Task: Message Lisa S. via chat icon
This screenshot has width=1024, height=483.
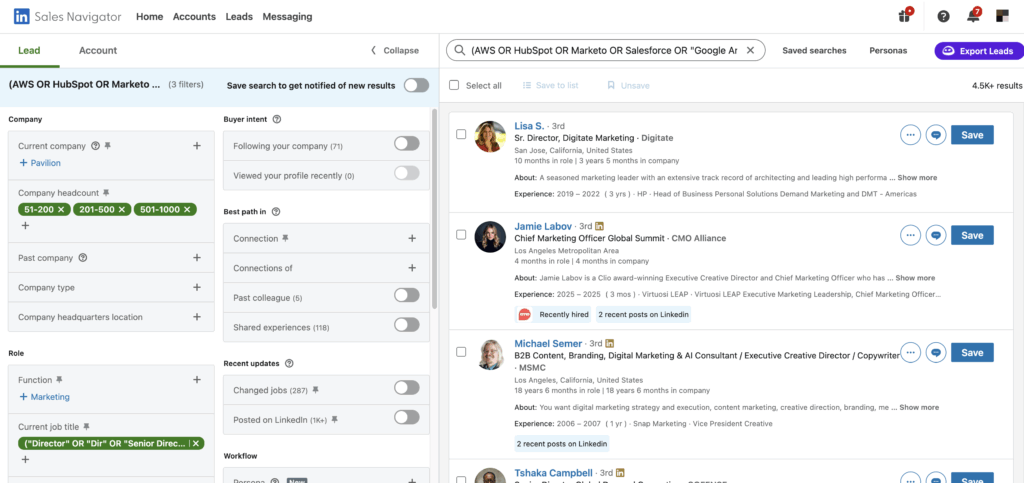Action: pyautogui.click(x=936, y=135)
